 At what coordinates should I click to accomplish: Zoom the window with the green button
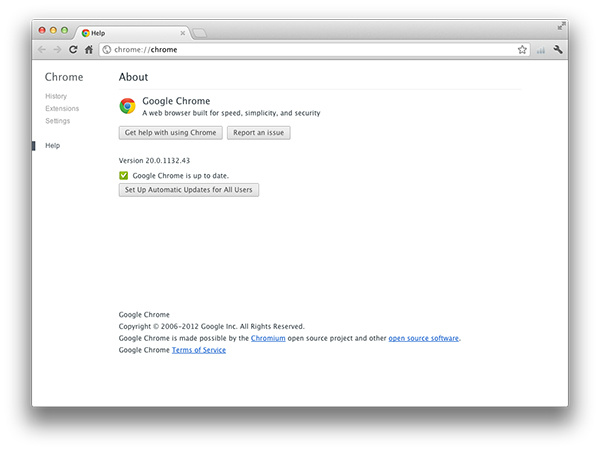tap(64, 30)
